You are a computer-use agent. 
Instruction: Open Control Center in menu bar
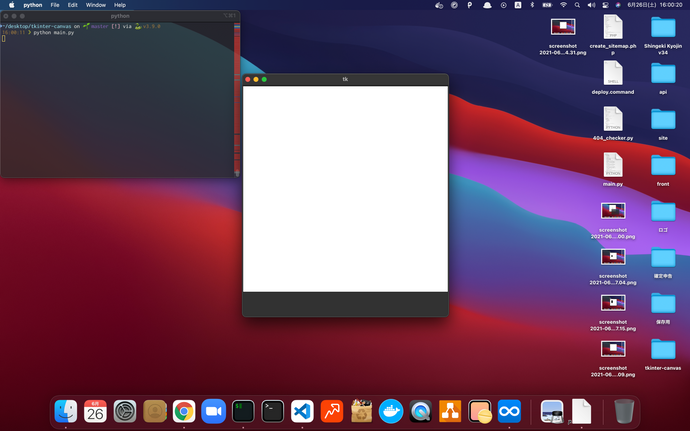(x=606, y=5)
